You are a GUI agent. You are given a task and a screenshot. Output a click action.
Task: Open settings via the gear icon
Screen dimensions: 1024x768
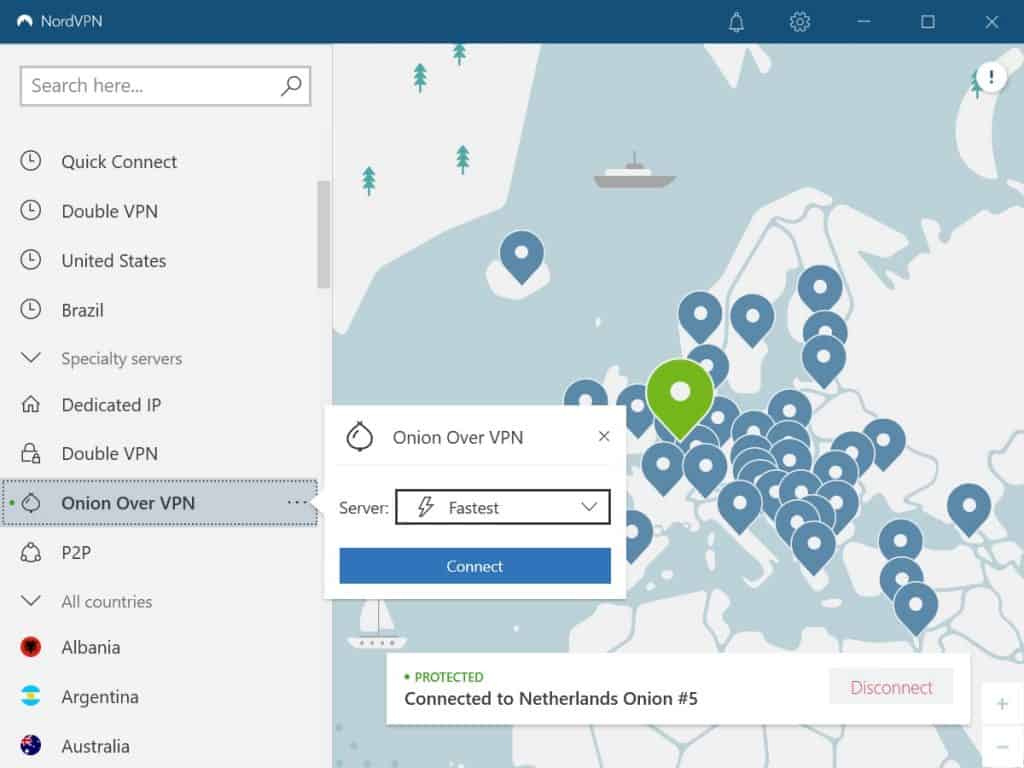point(799,21)
